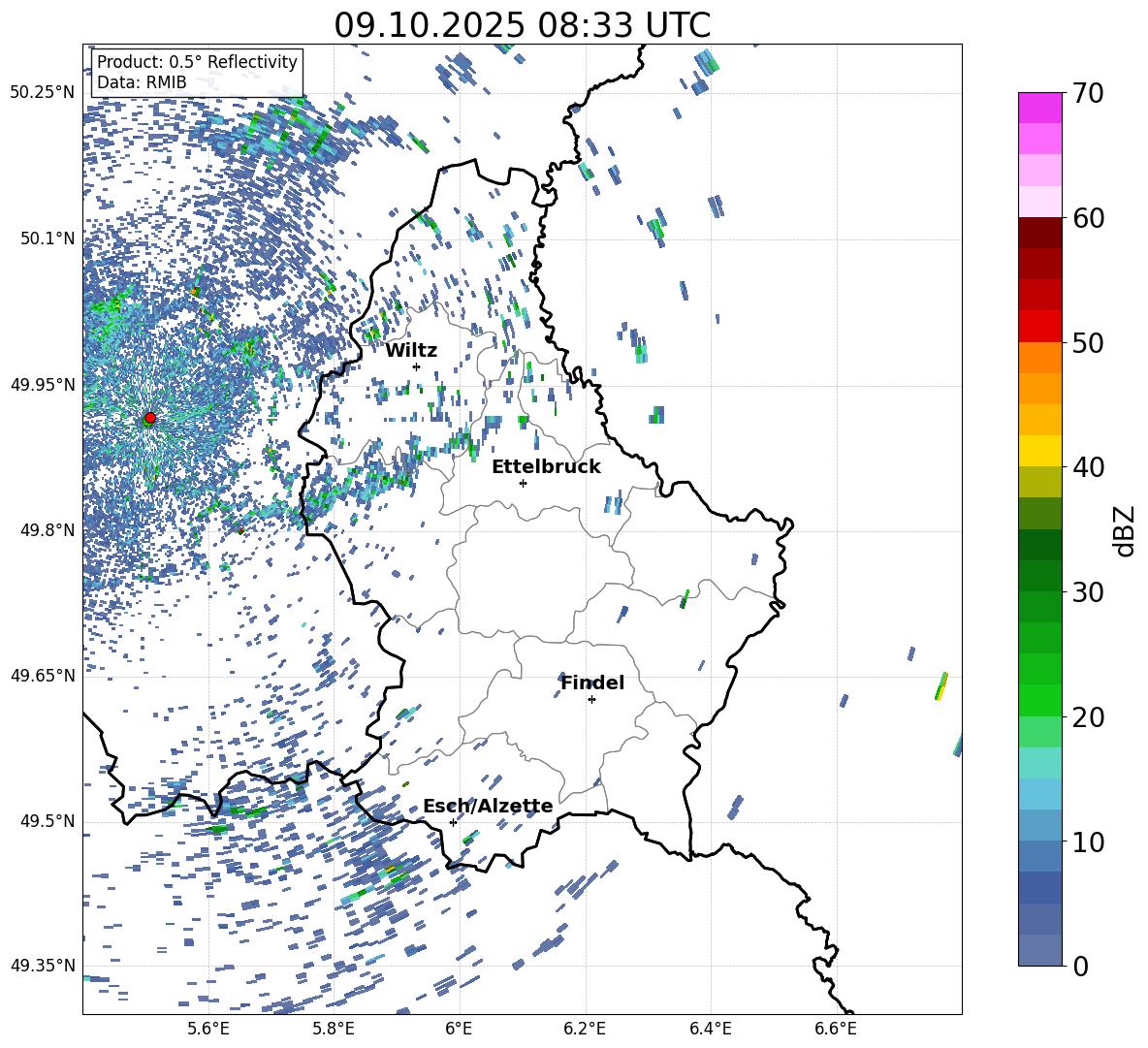The image size is (1148, 1048).
Task: Click the 6°E longitude label
Action: tap(459, 1030)
